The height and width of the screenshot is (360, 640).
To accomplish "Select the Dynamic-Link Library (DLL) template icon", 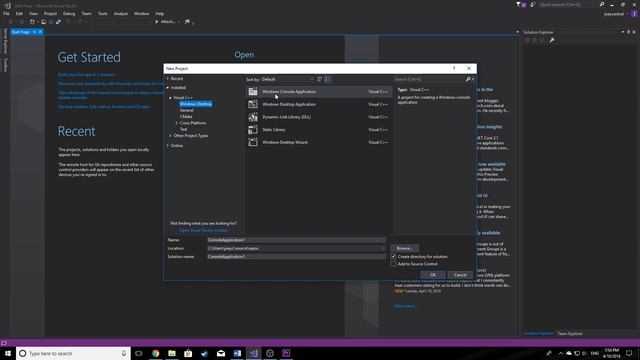I will coord(253,117).
